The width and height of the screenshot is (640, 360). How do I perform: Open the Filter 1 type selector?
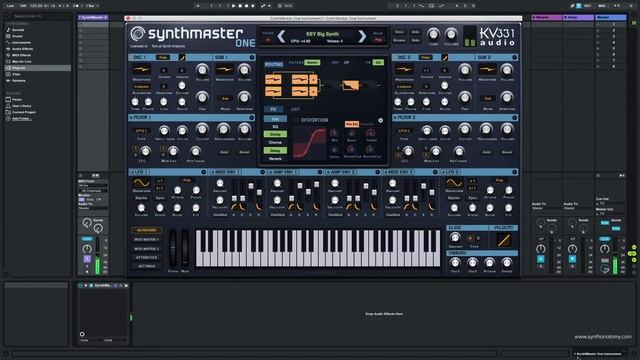(141, 131)
